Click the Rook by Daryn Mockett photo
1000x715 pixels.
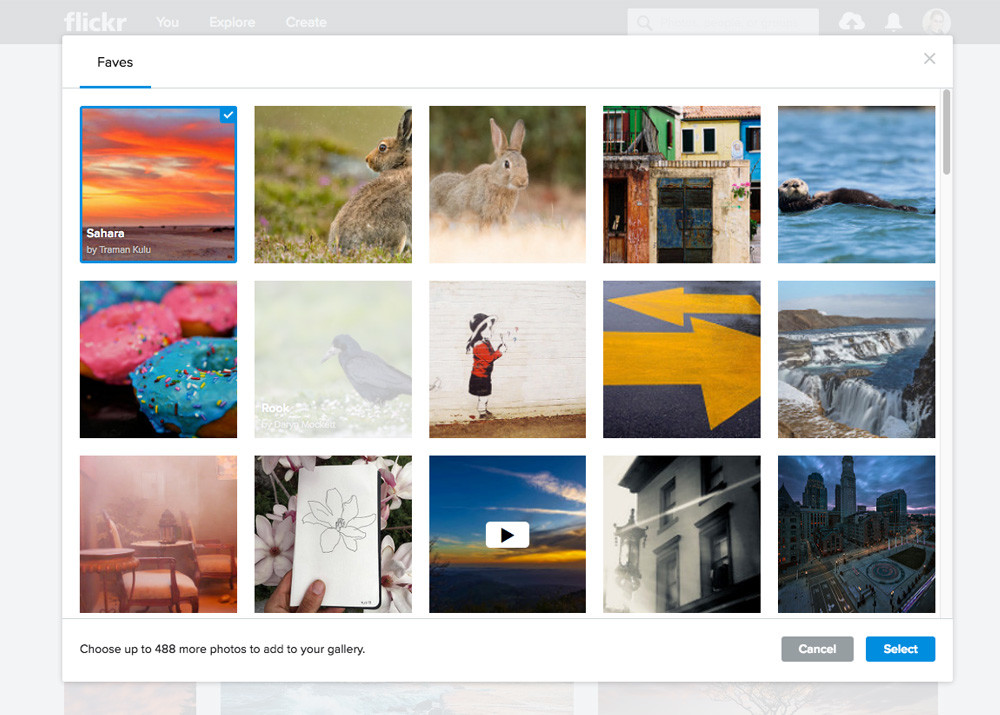pyautogui.click(x=333, y=359)
